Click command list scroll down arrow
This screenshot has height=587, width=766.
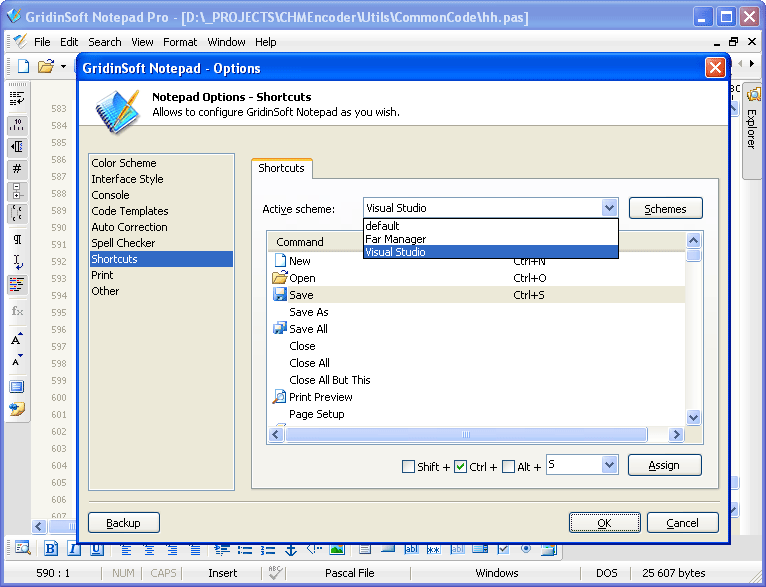point(693,417)
